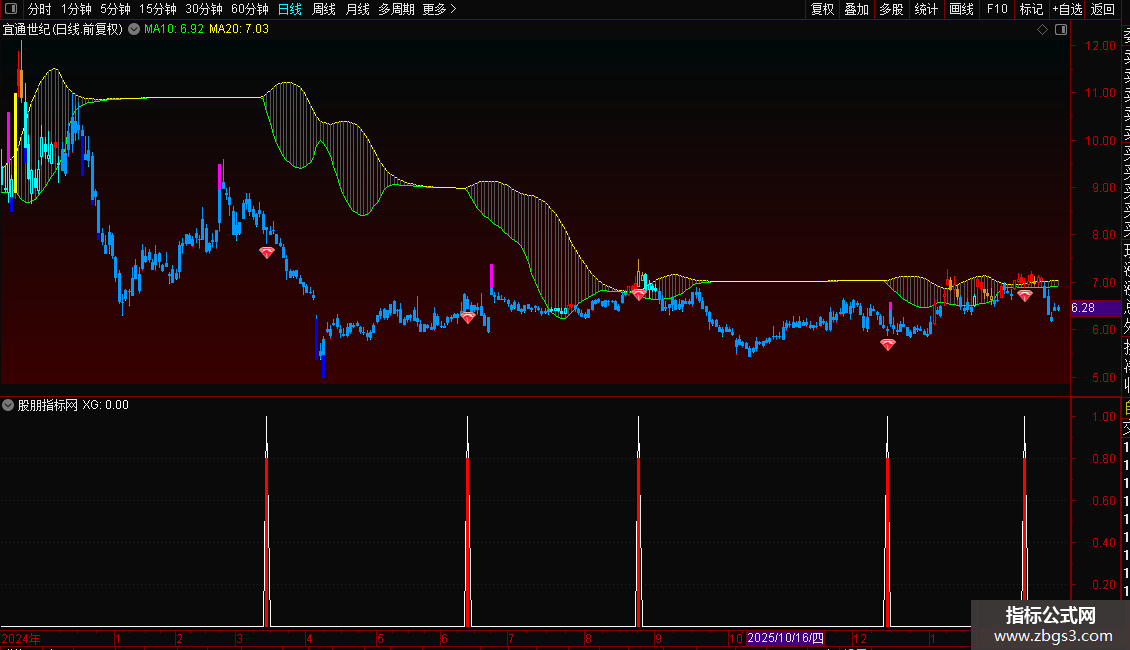Click the 股朋指标网 XG: 0.00 label
The width and height of the screenshot is (1130, 650).
tap(73, 405)
